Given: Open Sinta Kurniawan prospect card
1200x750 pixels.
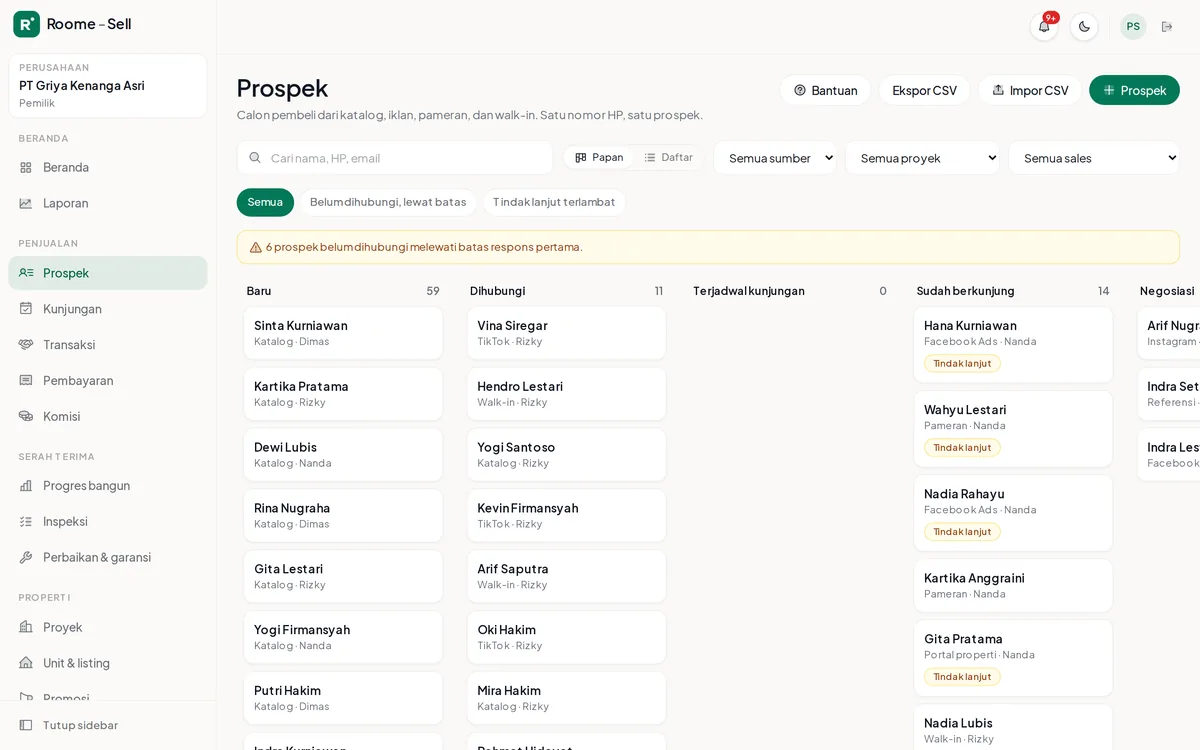Looking at the screenshot, I should tap(343, 333).
